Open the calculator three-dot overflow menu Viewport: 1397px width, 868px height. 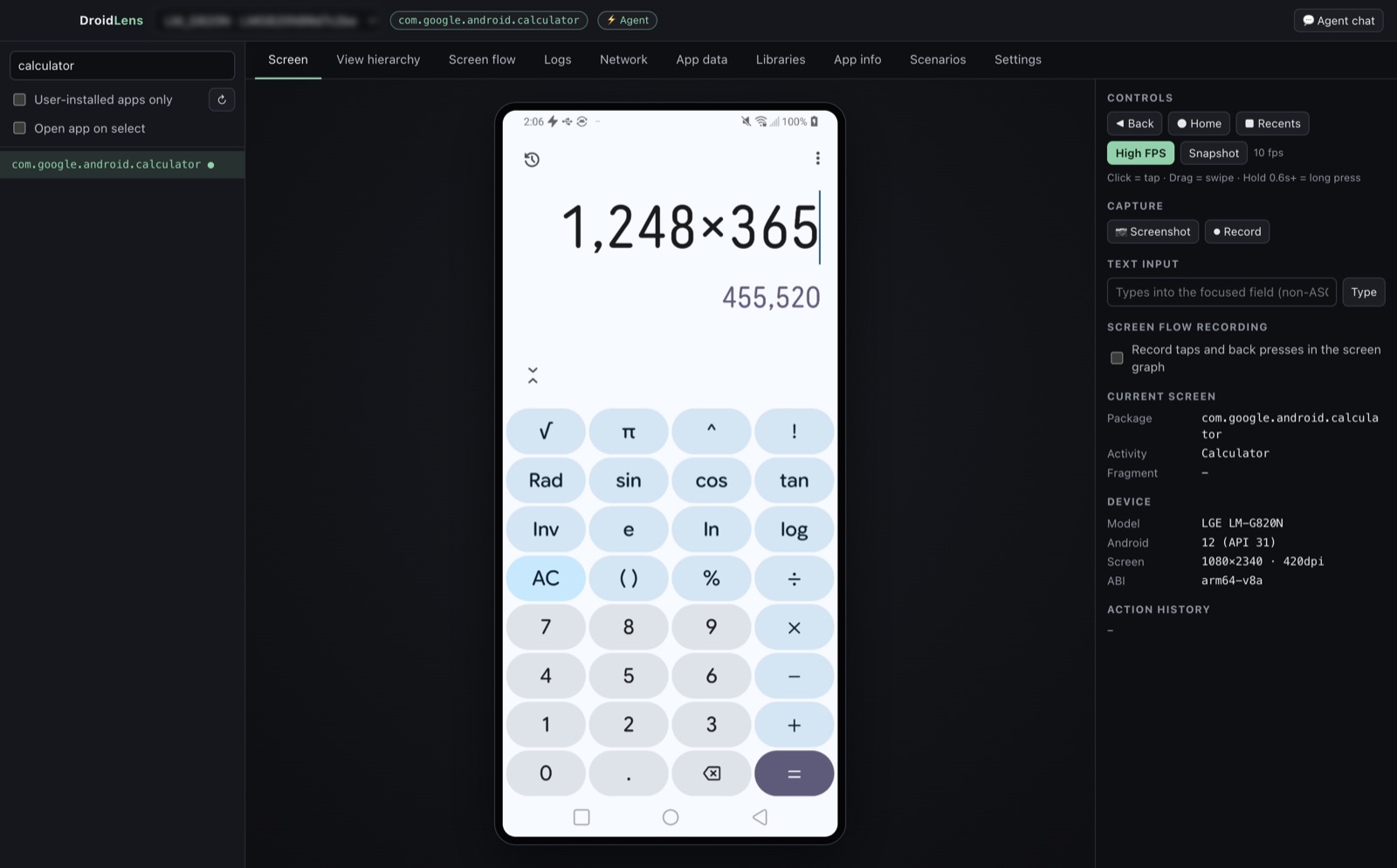817,158
